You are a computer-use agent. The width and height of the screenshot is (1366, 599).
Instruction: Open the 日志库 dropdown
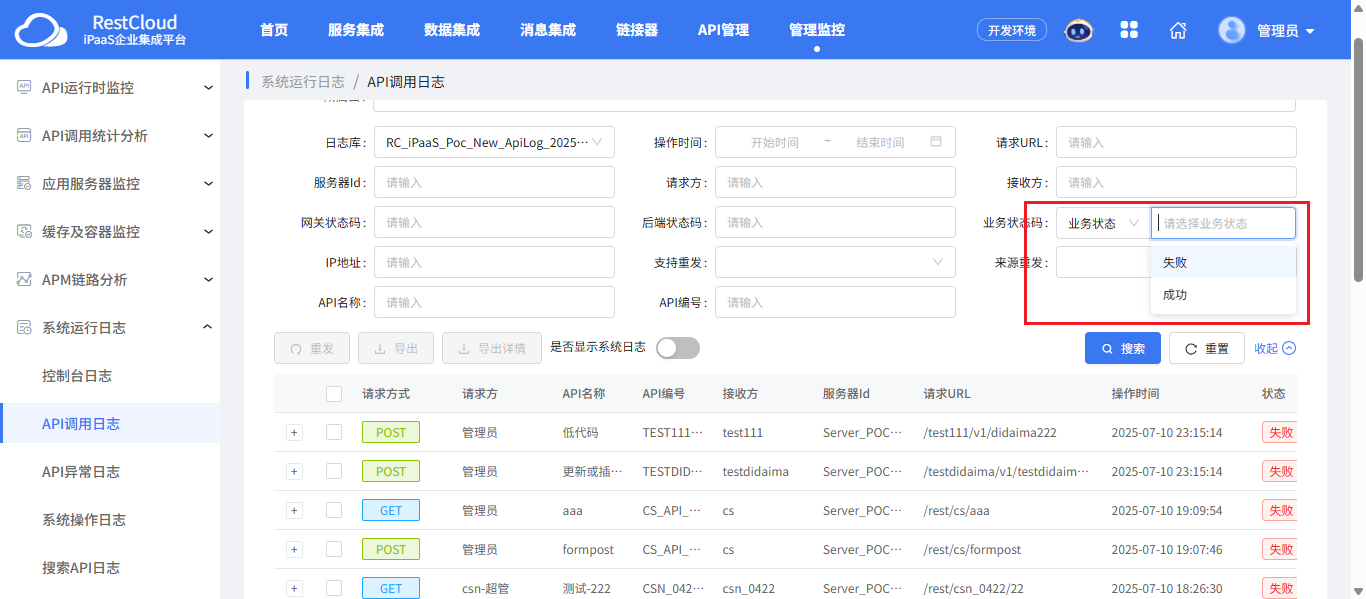(494, 142)
